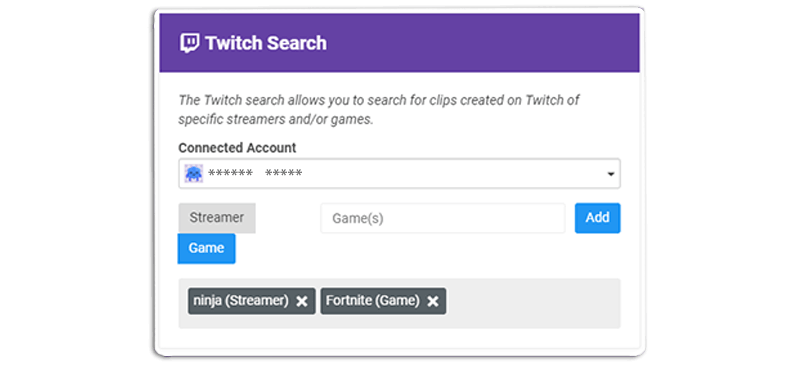
Task: Remove the ninja streamer tag
Action: click(302, 301)
